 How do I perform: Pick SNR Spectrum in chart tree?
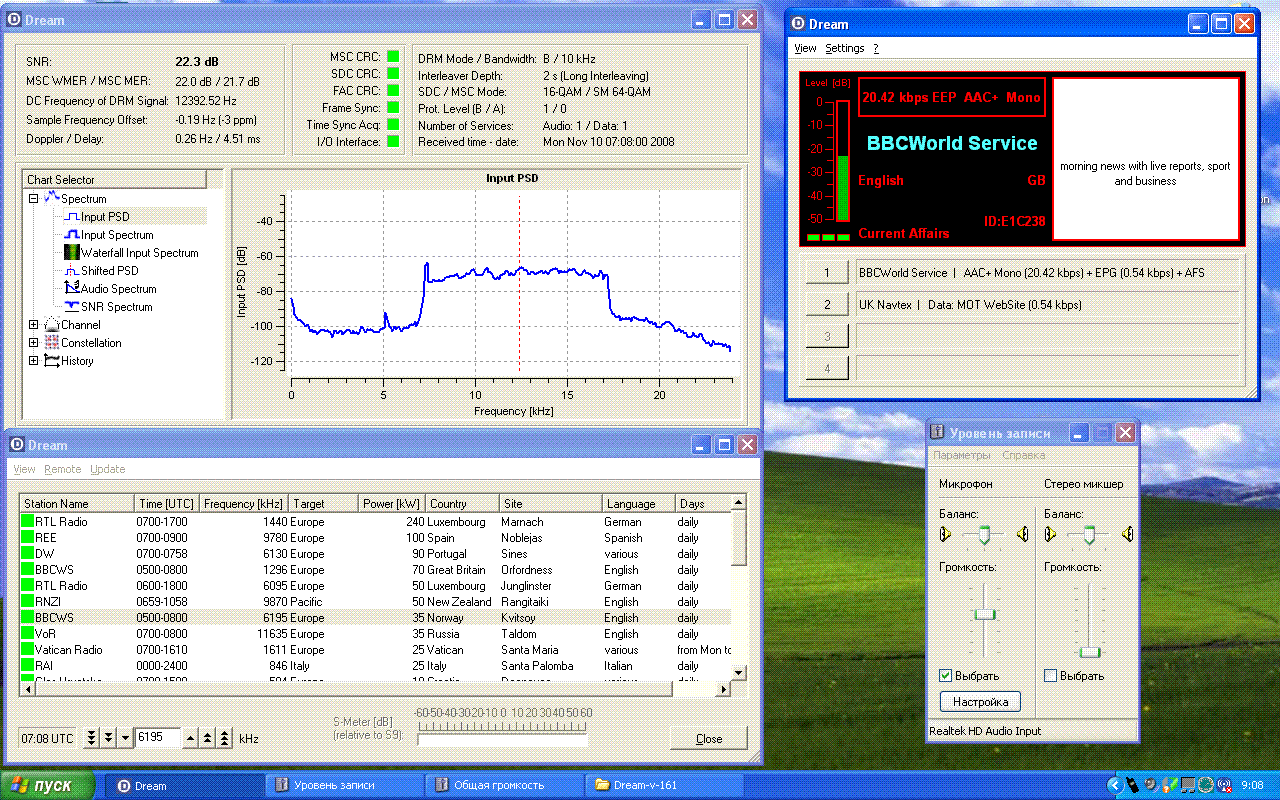(116, 307)
